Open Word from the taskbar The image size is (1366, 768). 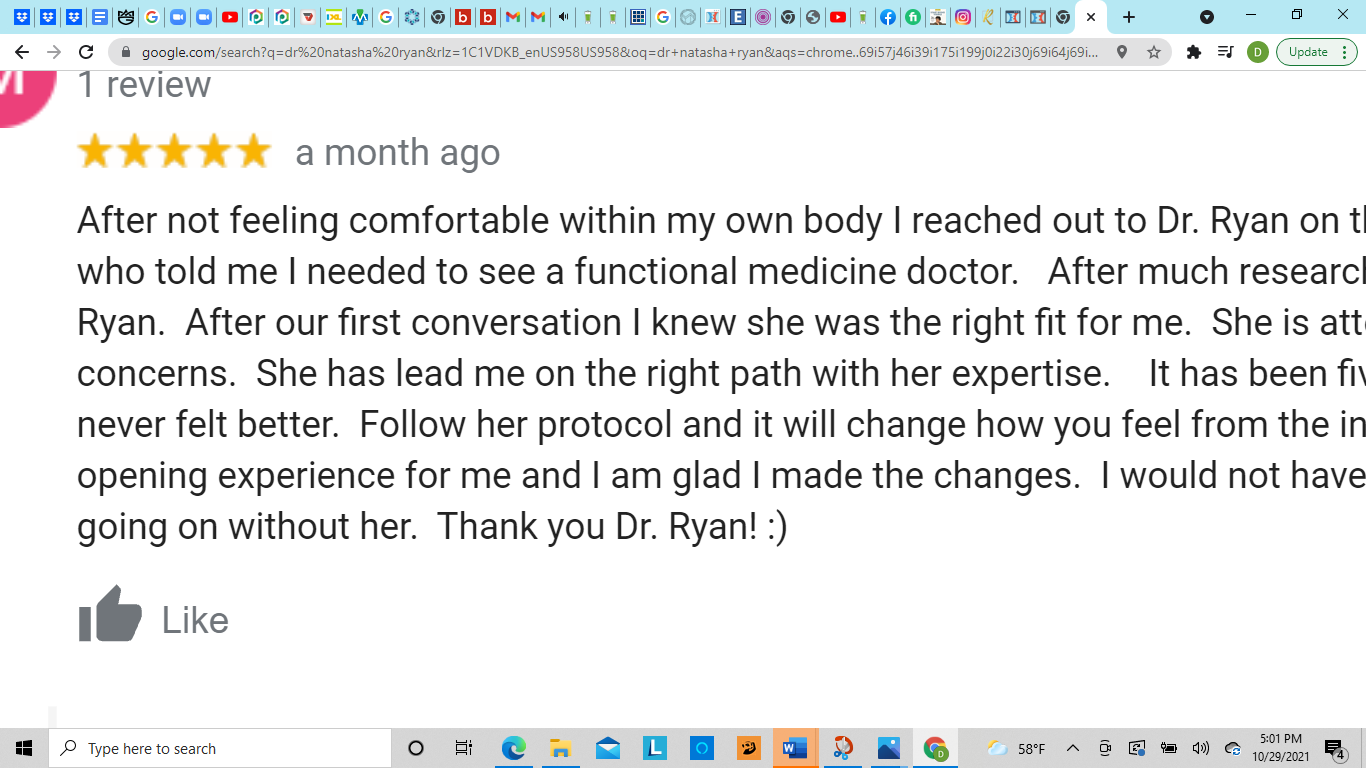[x=795, y=748]
